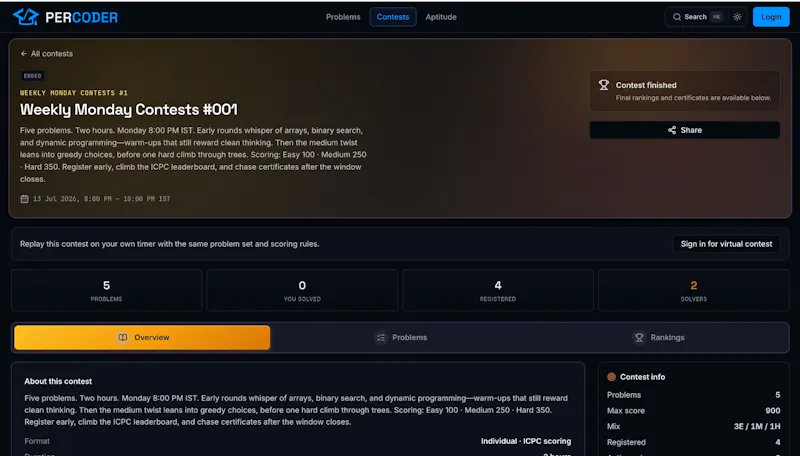
Task: Click the Individual · ICPC scoring format value
Action: point(526,441)
